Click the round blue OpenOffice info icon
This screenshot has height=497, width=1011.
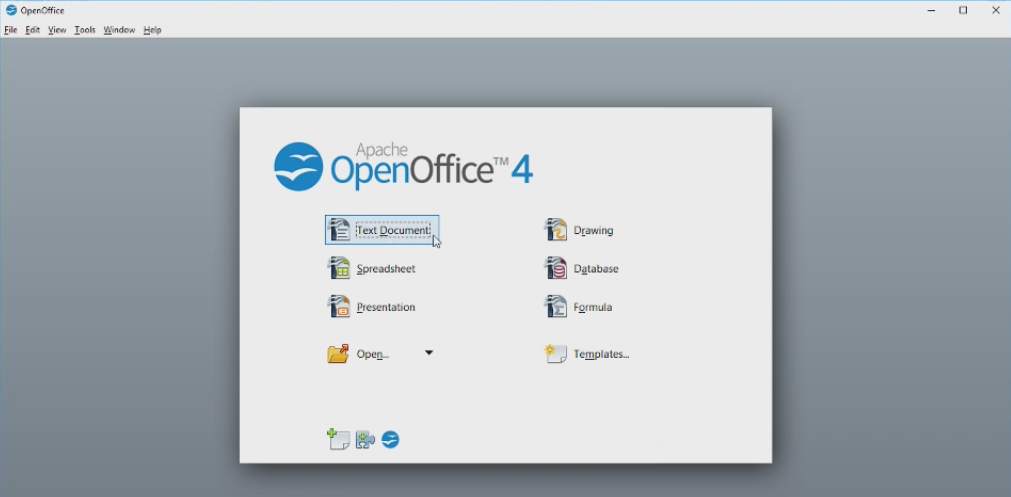(x=390, y=439)
